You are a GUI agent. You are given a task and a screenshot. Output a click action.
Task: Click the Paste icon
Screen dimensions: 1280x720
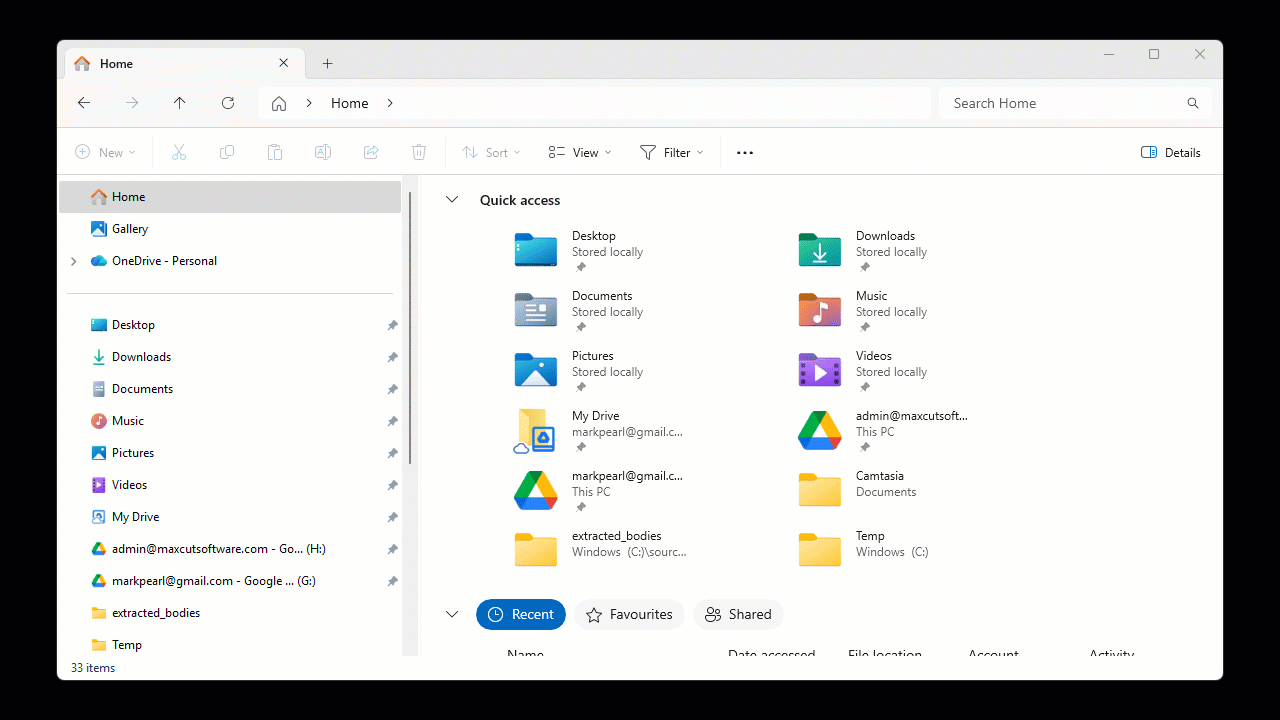(275, 152)
